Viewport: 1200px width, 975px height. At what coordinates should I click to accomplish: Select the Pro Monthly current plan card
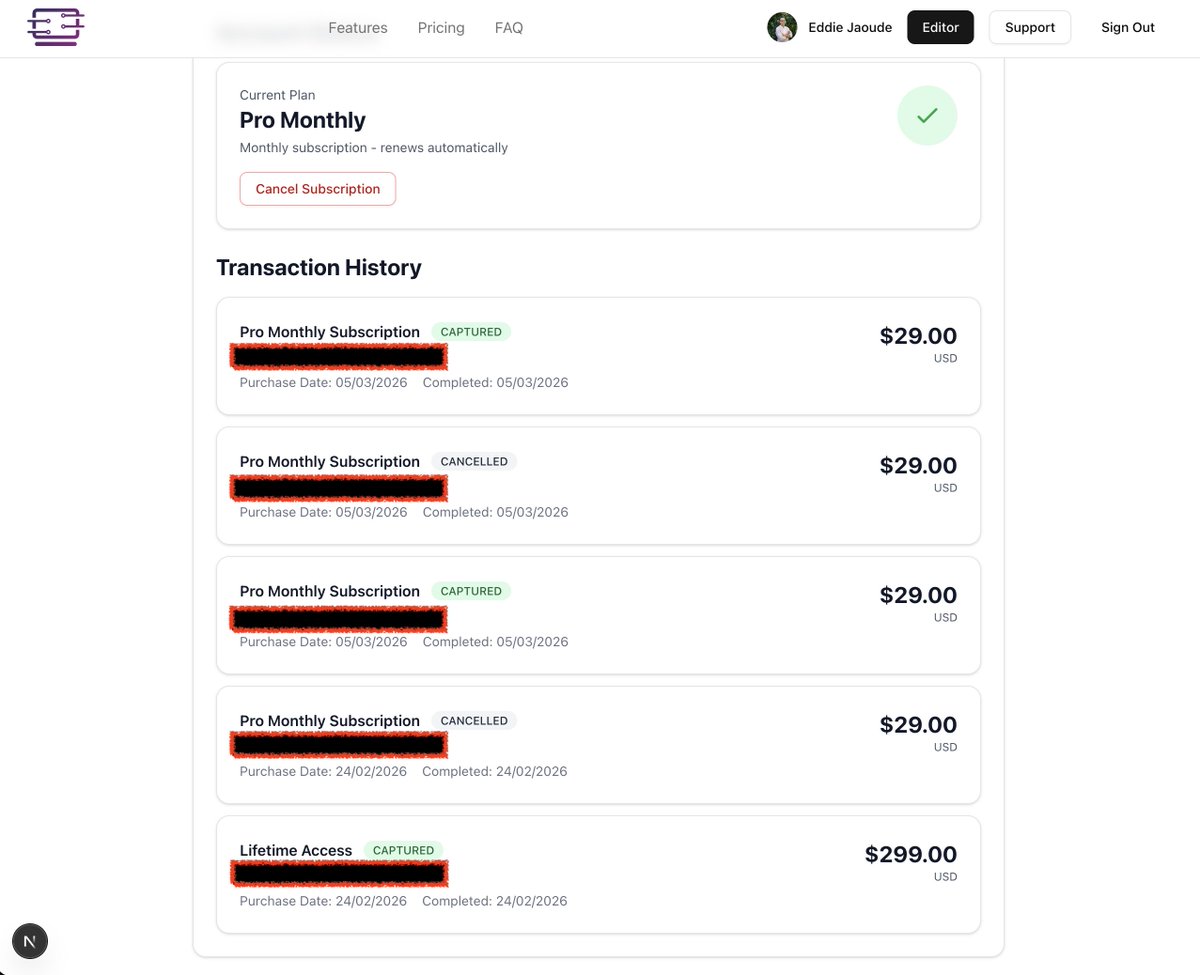[x=598, y=145]
